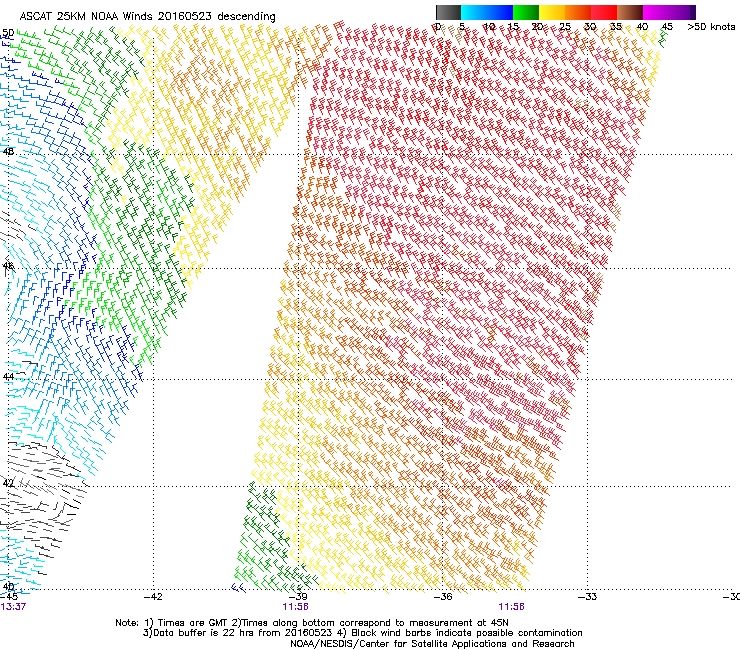740x650 pixels.
Task: Click the '44' latitude axis label
Action: pyautogui.click(x=8, y=377)
